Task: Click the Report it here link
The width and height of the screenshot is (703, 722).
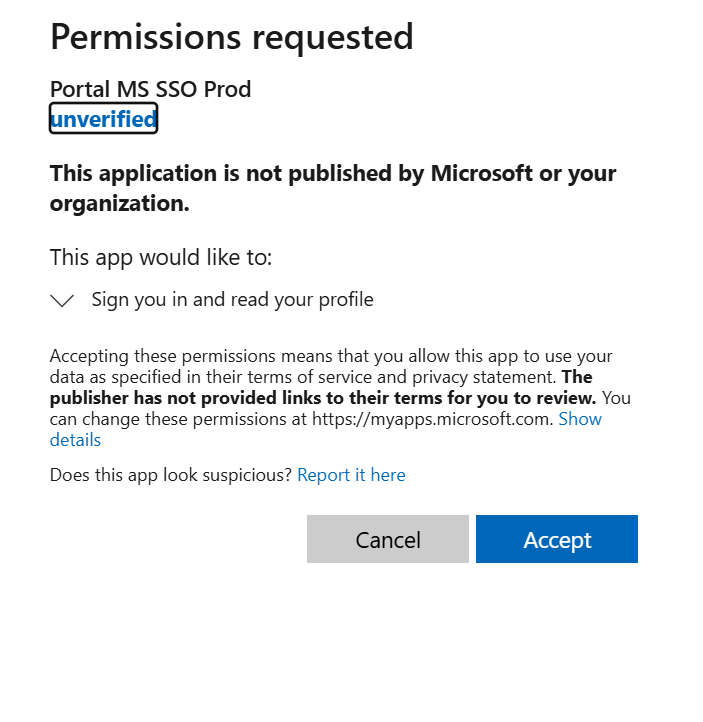Action: click(351, 475)
